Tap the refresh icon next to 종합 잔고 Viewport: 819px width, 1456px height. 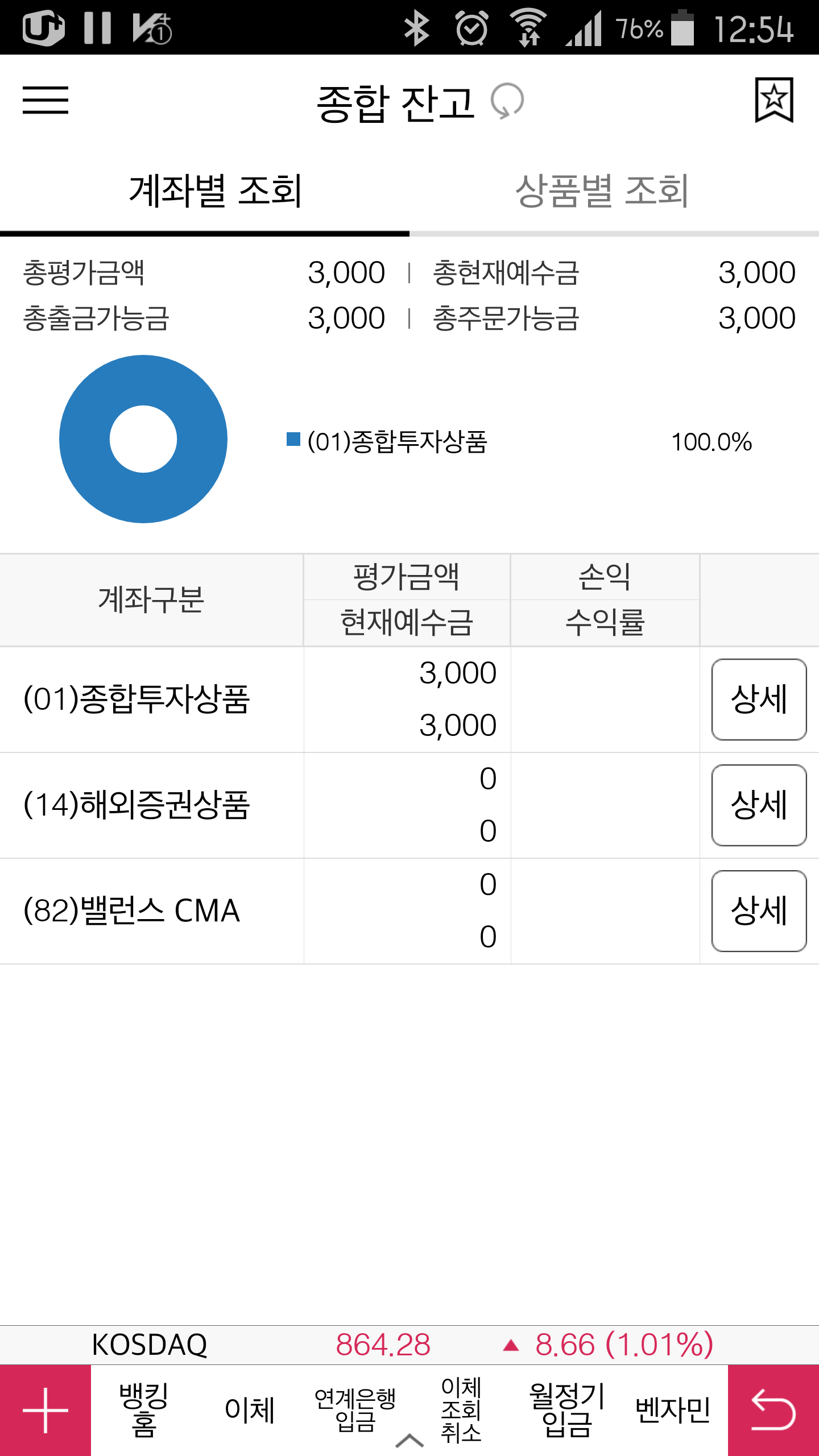coord(507,101)
